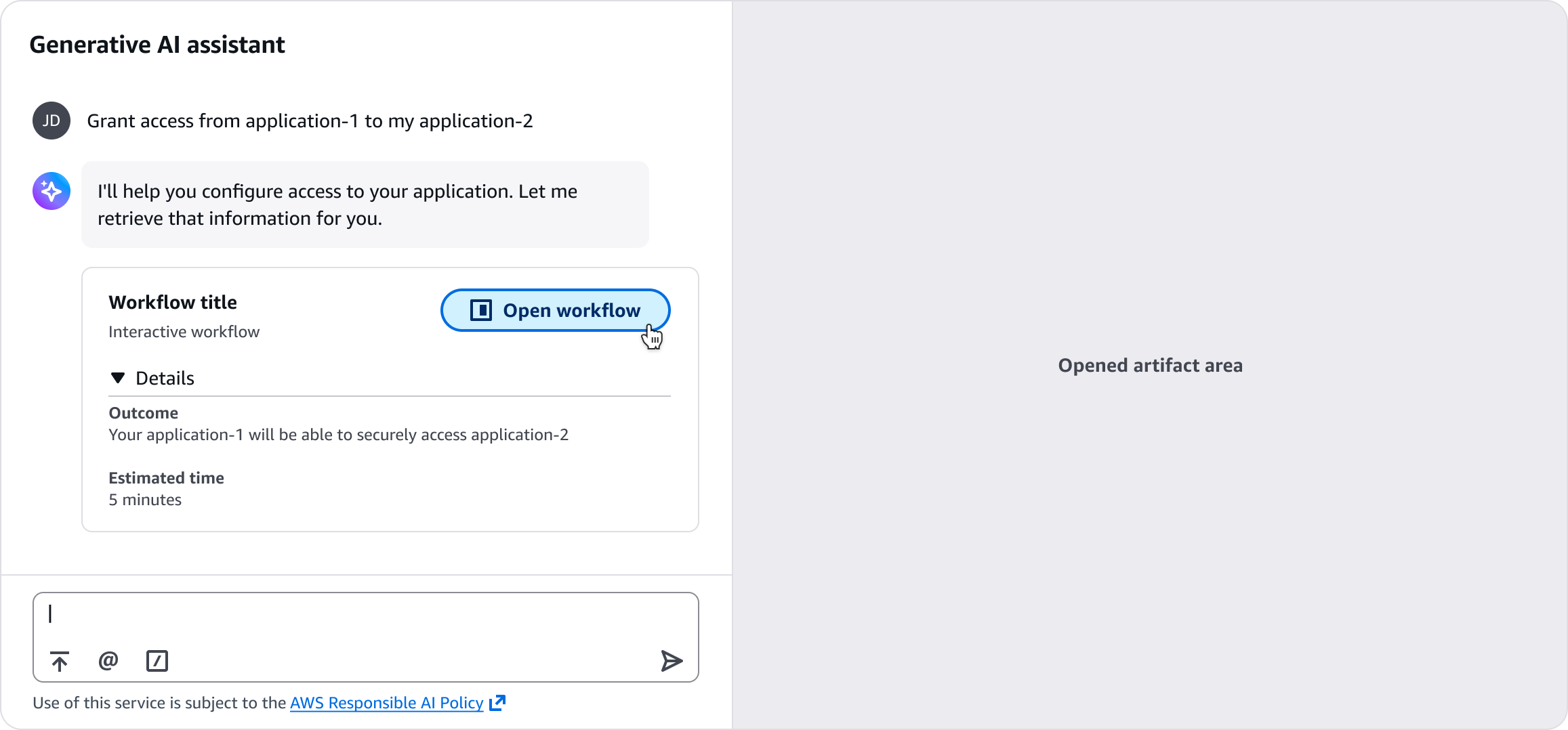Image resolution: width=1568 pixels, height=730 pixels.
Task: Click the @ mention icon
Action: 108,660
